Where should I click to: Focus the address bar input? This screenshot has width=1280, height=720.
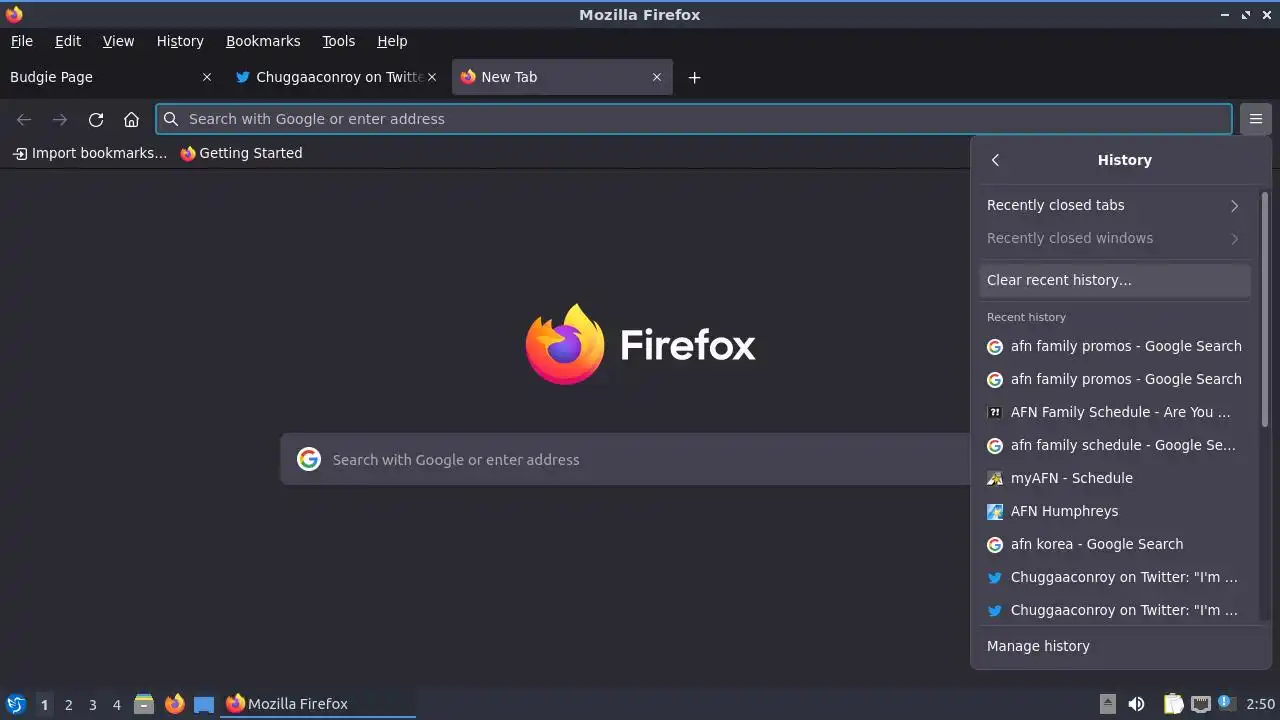693,119
